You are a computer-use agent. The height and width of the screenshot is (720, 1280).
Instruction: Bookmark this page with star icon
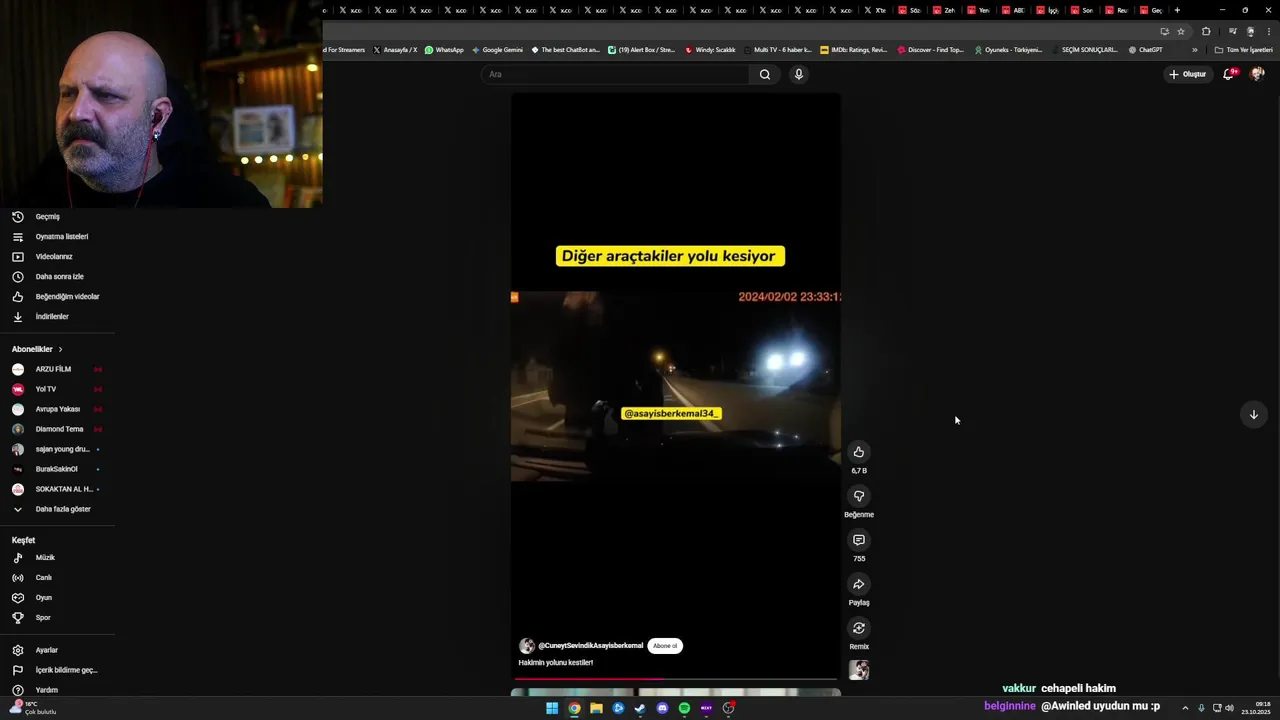[1181, 31]
